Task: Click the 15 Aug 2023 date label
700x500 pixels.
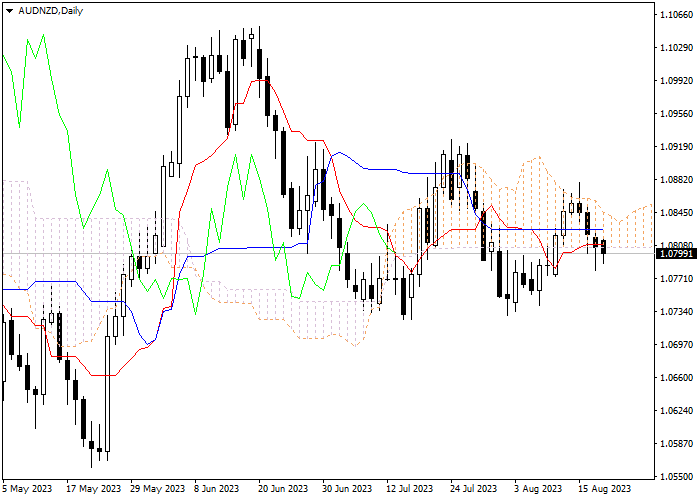Action: pyautogui.click(x=604, y=489)
